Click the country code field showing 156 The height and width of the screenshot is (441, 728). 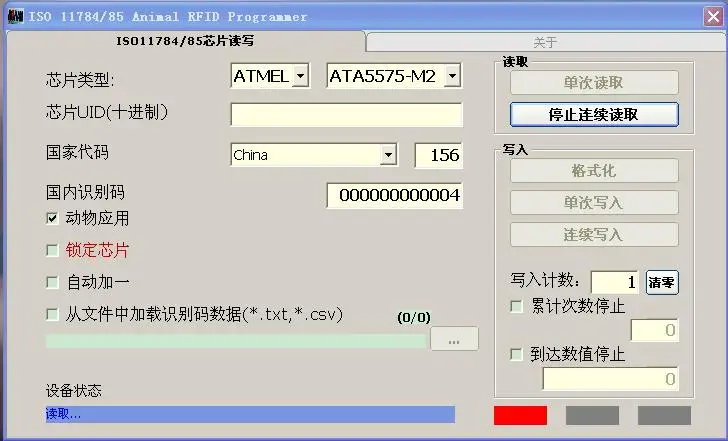(439, 155)
